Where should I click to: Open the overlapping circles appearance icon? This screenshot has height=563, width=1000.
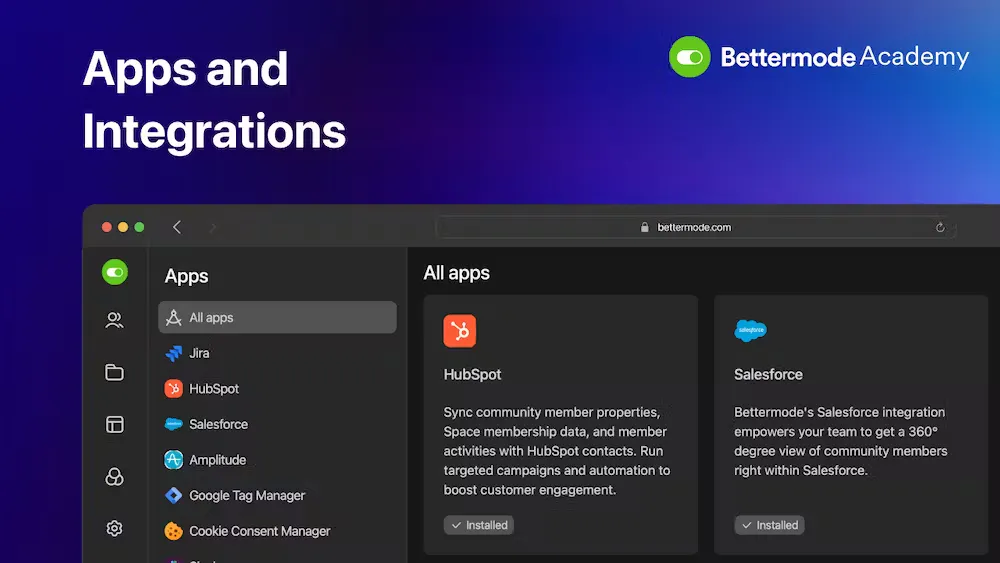coord(115,477)
